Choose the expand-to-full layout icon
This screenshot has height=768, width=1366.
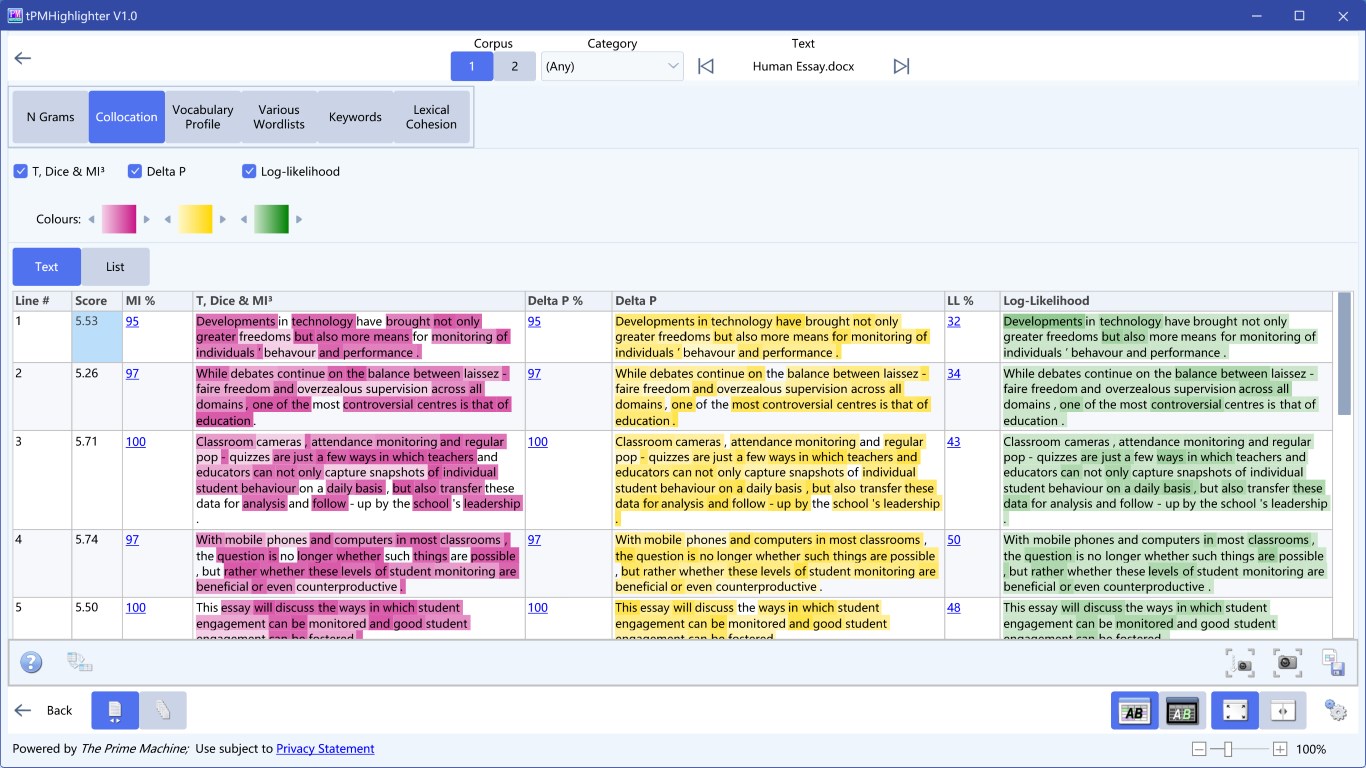(x=1235, y=711)
